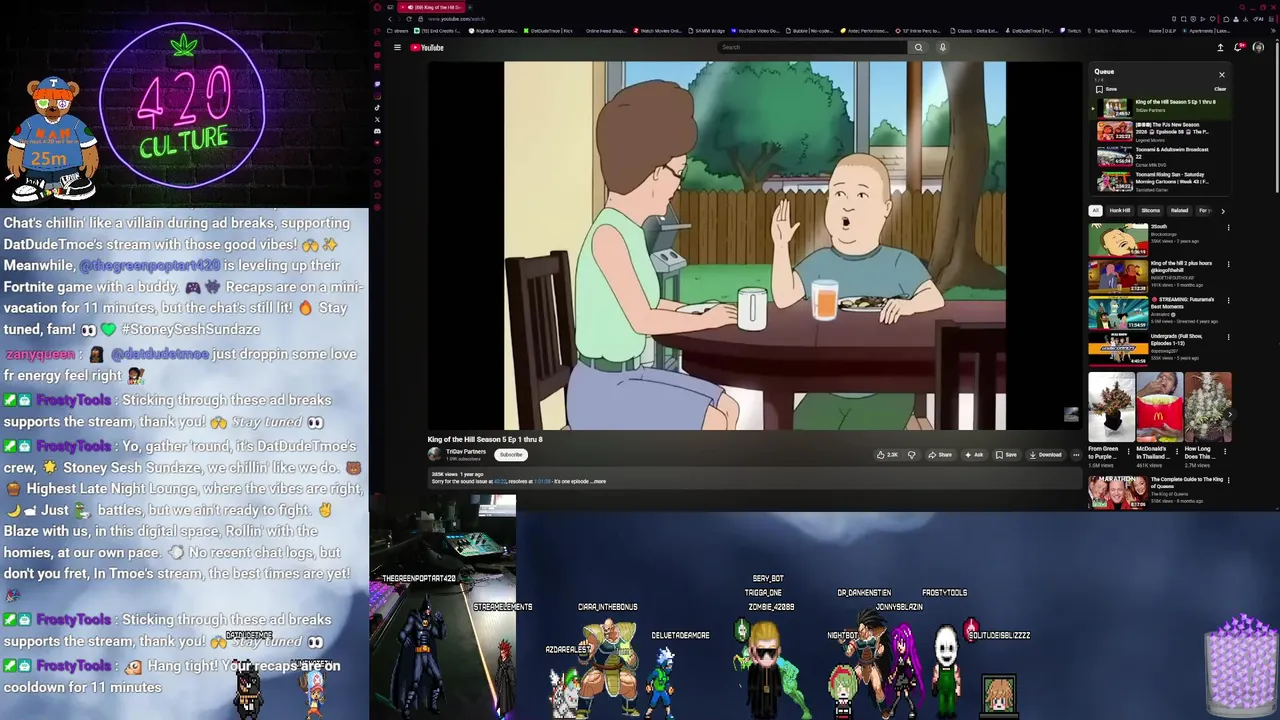This screenshot has height=720, width=1280.
Task: Open Complete Guide to King of Queens video
Action: coord(1118,491)
